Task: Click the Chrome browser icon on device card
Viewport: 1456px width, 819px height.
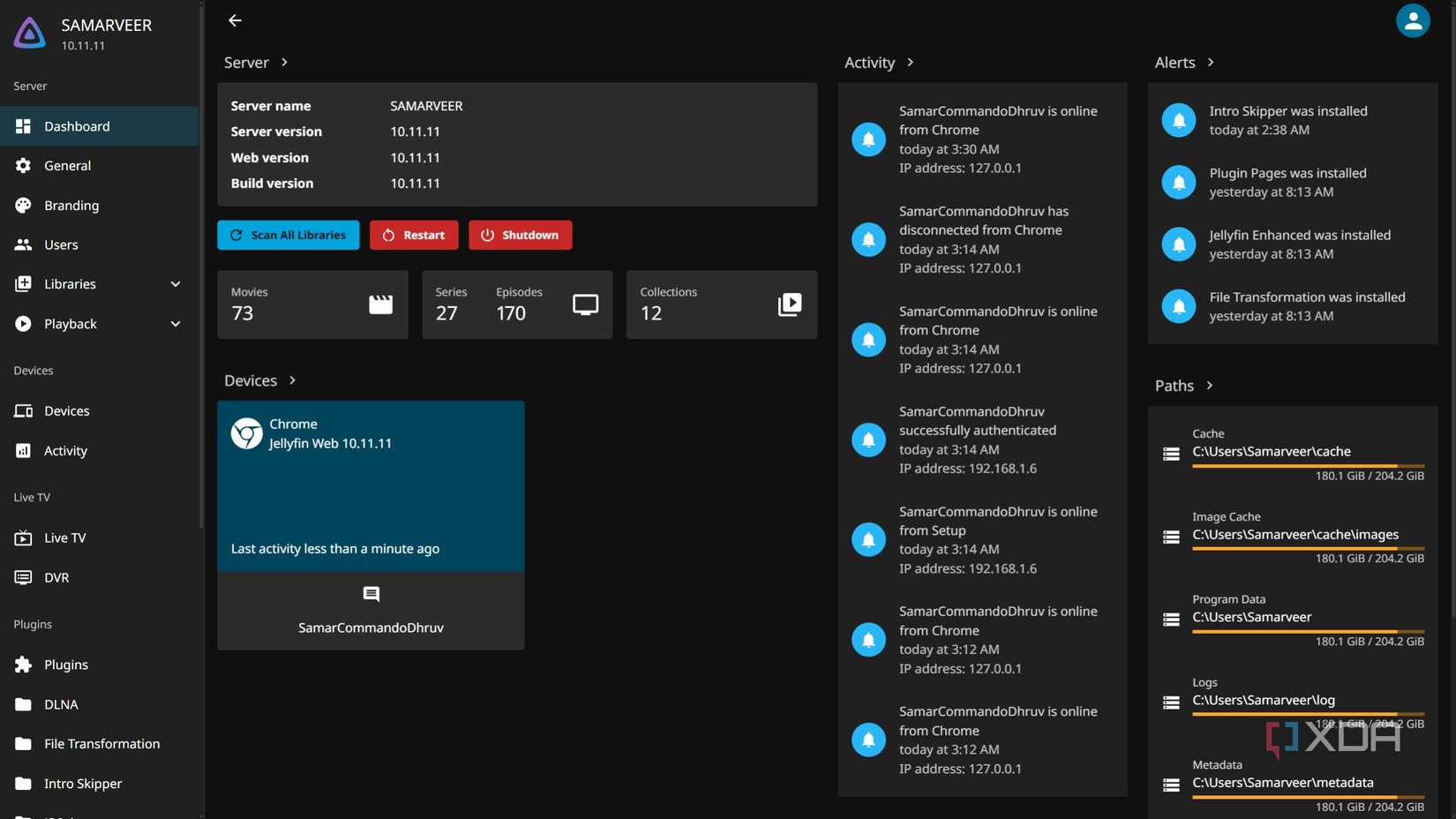Action: pos(247,433)
